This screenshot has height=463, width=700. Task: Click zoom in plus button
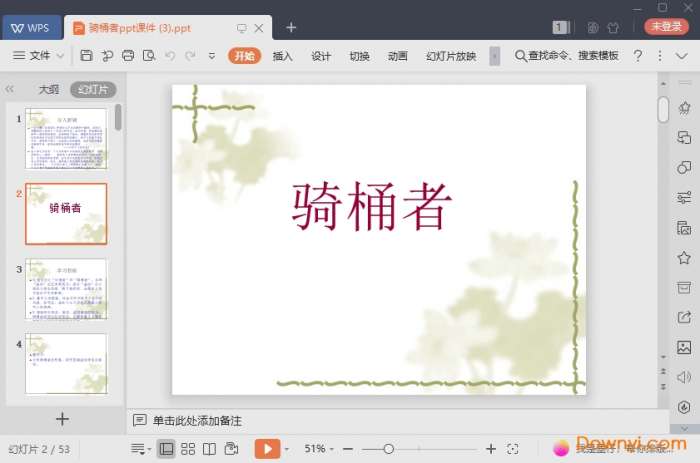pyautogui.click(x=491, y=449)
